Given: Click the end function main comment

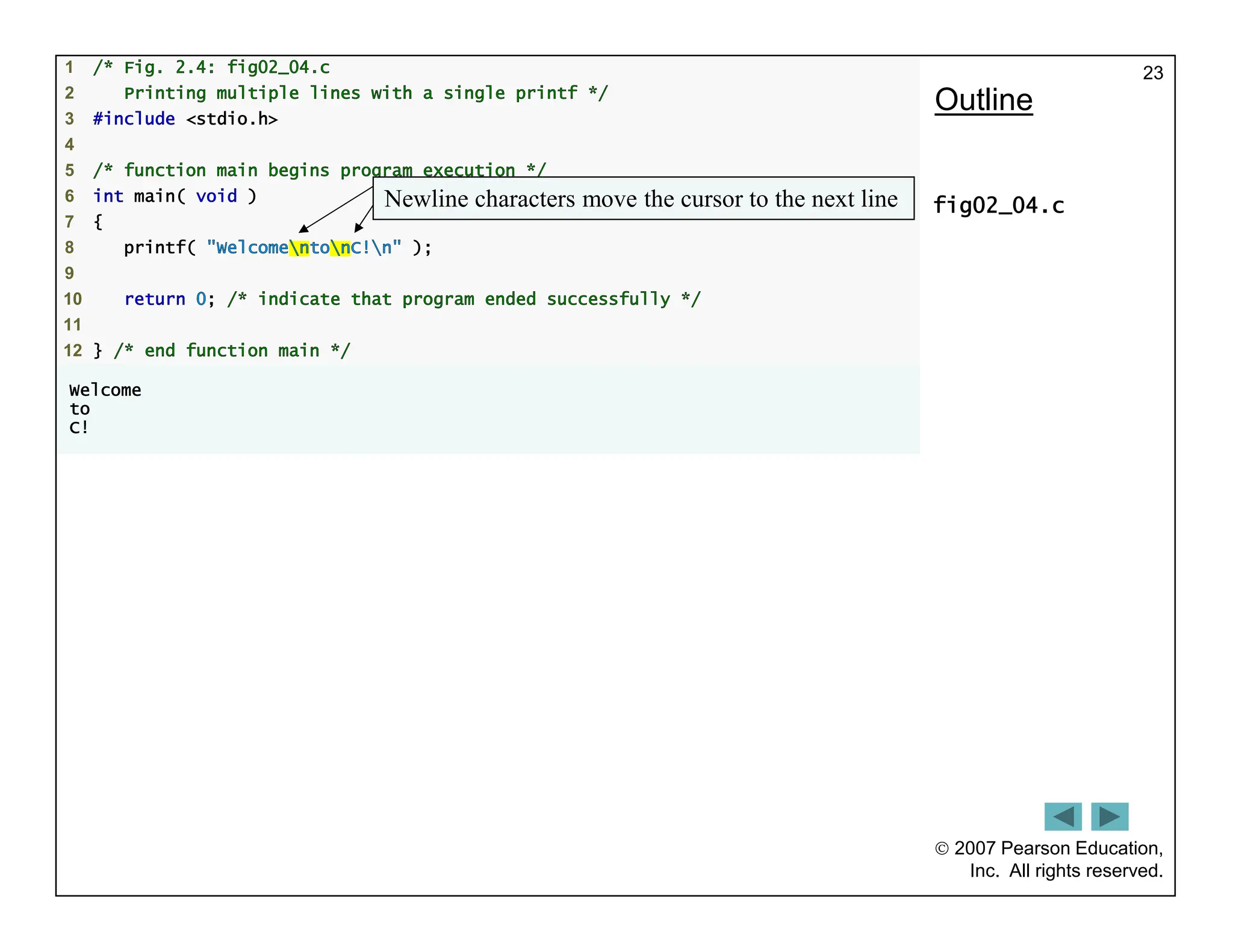Looking at the screenshot, I should click(232, 351).
